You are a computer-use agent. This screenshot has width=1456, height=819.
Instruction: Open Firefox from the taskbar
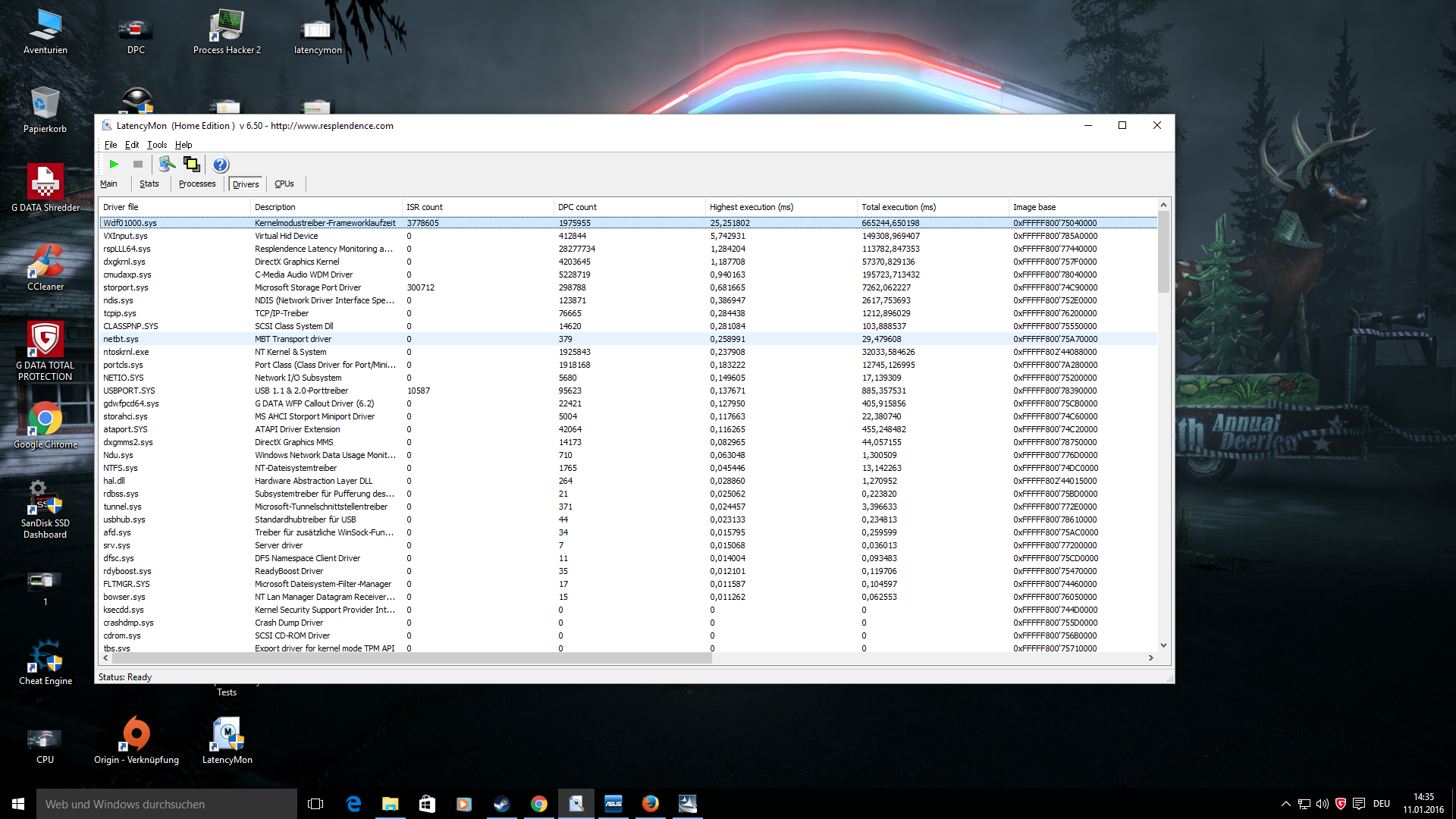pos(651,804)
